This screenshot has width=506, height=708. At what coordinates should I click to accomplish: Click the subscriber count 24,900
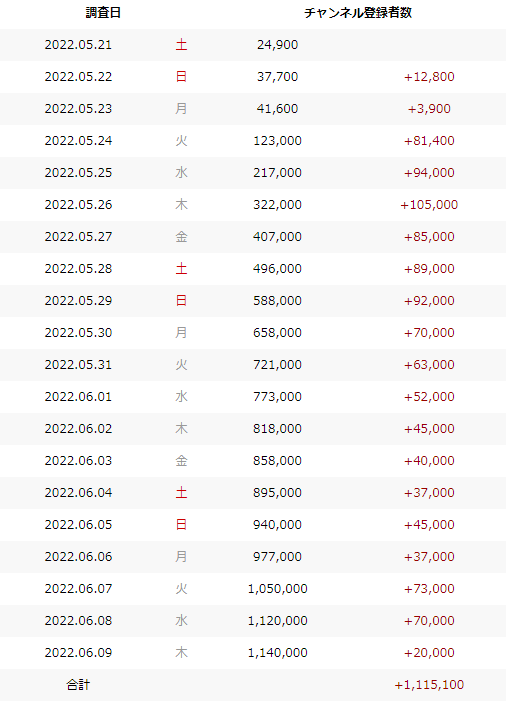coord(278,45)
